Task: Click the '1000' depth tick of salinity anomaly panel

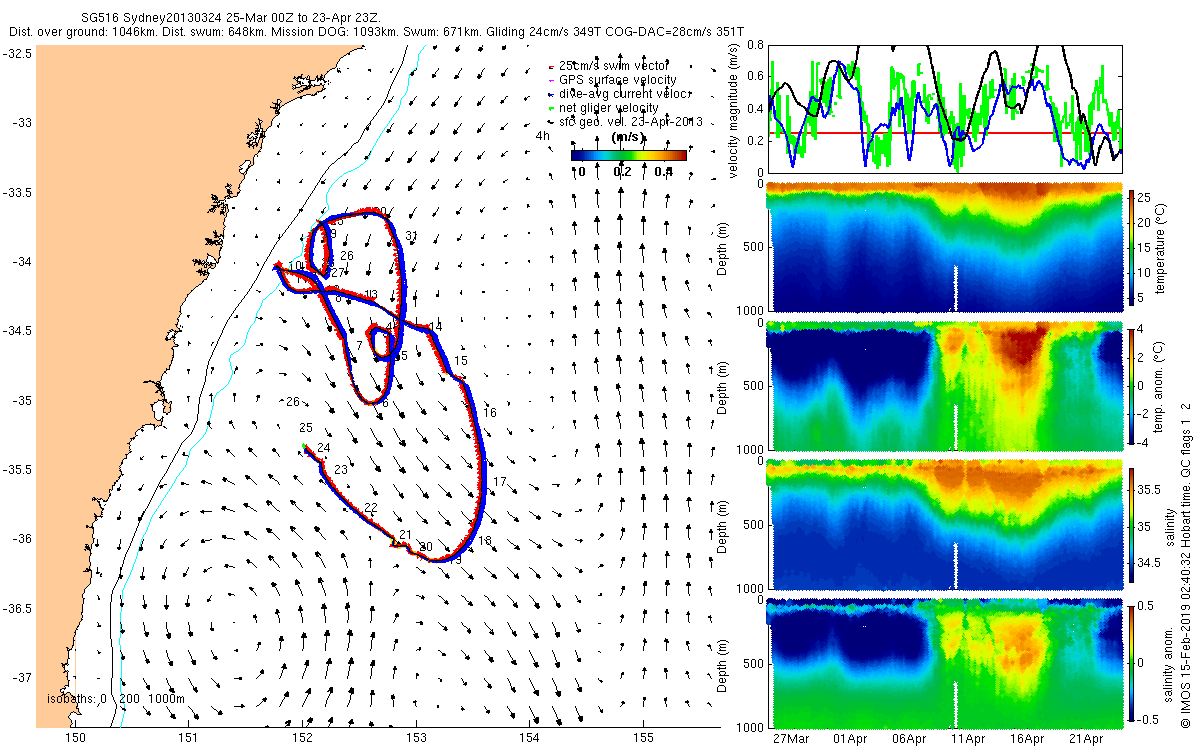Action: tap(751, 726)
